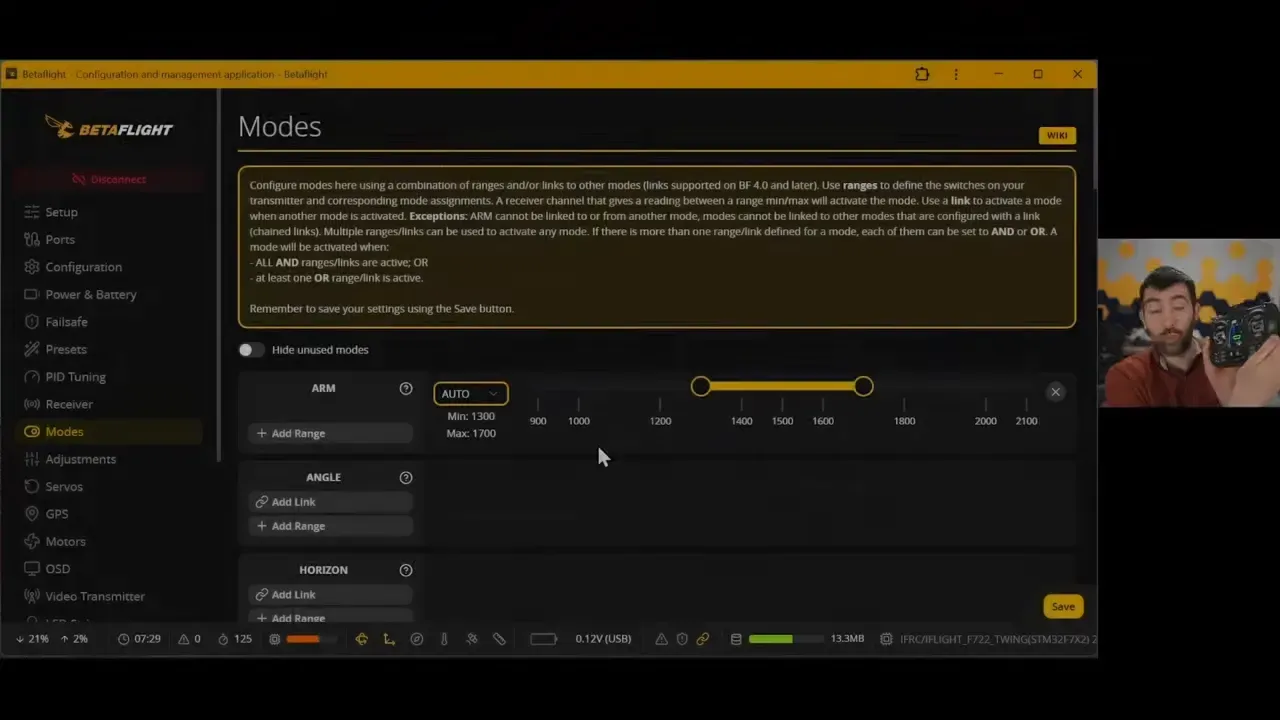Click the accelerometer sensor status icon
Viewport: 1280px width, 720px height.
coord(389,639)
